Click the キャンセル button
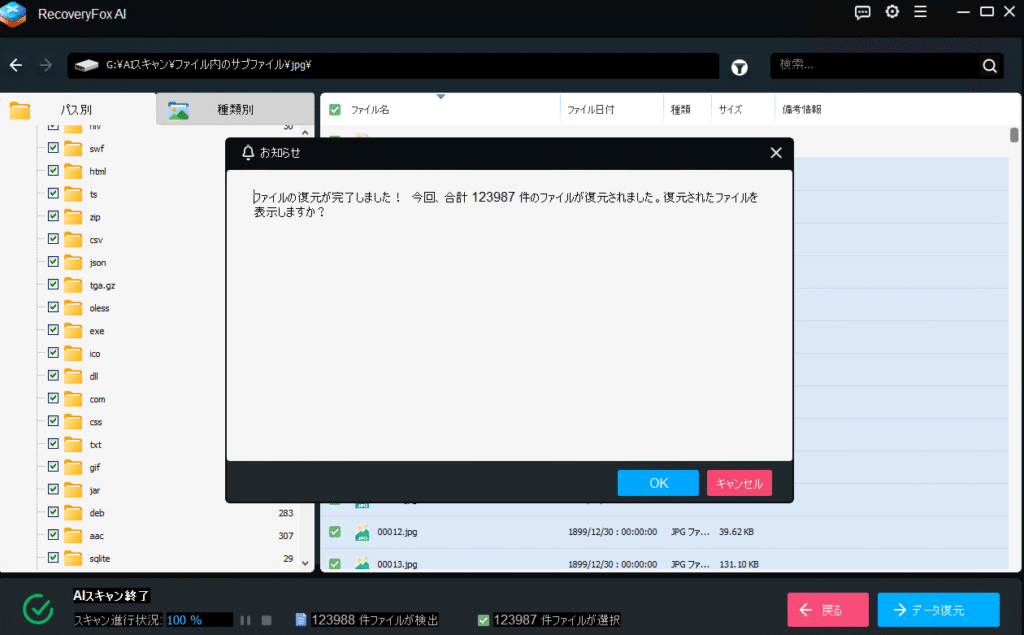This screenshot has height=635, width=1024. pos(739,483)
